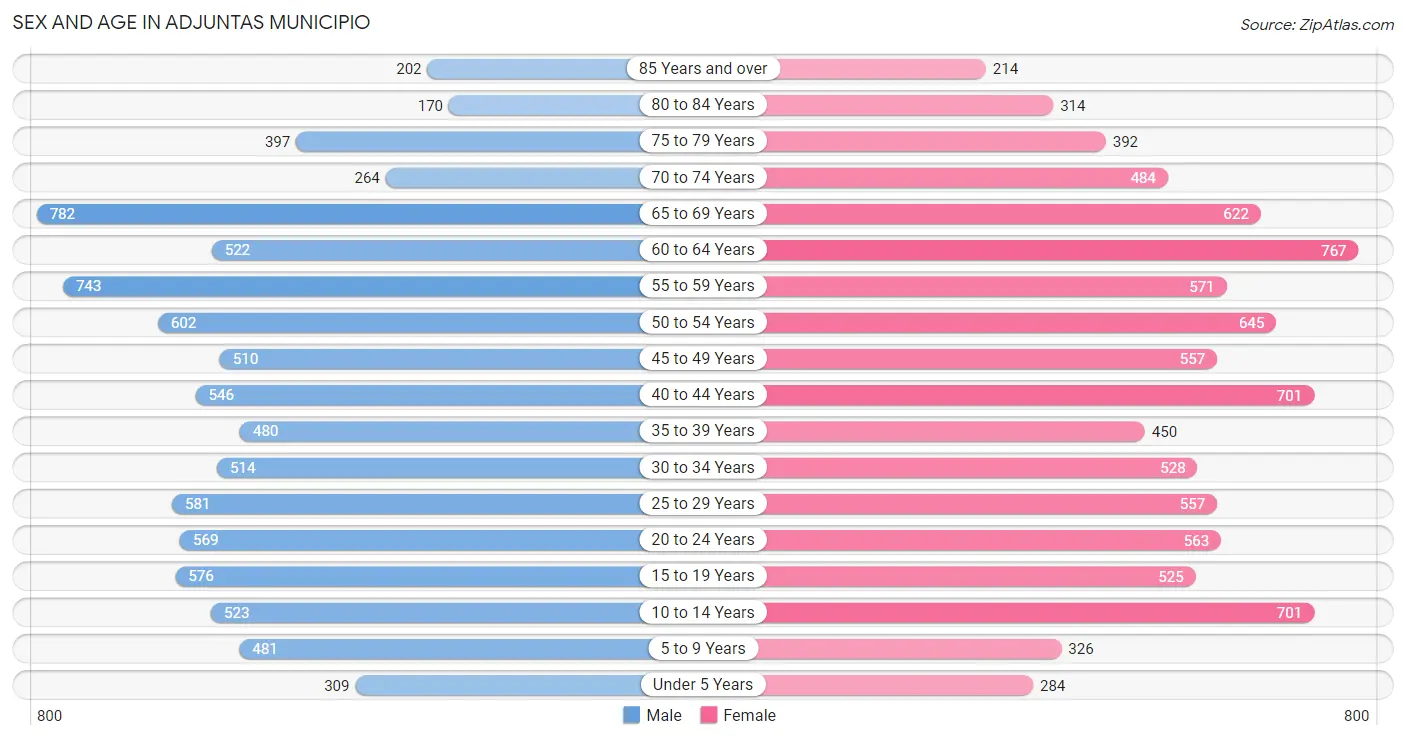
Task: Click the chart title Sex and Age in Adjuntas
Action: pos(191,22)
